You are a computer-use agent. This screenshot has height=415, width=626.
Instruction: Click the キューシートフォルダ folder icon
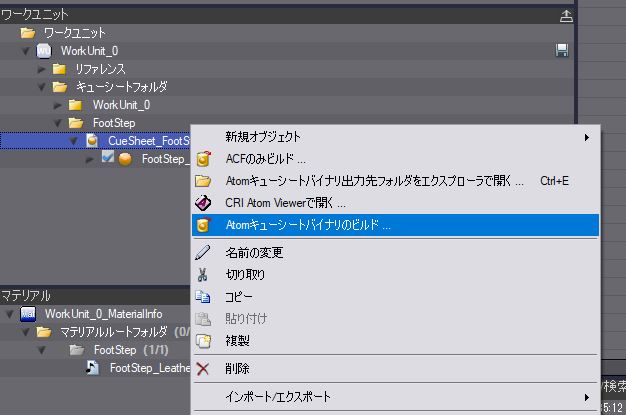[60, 87]
